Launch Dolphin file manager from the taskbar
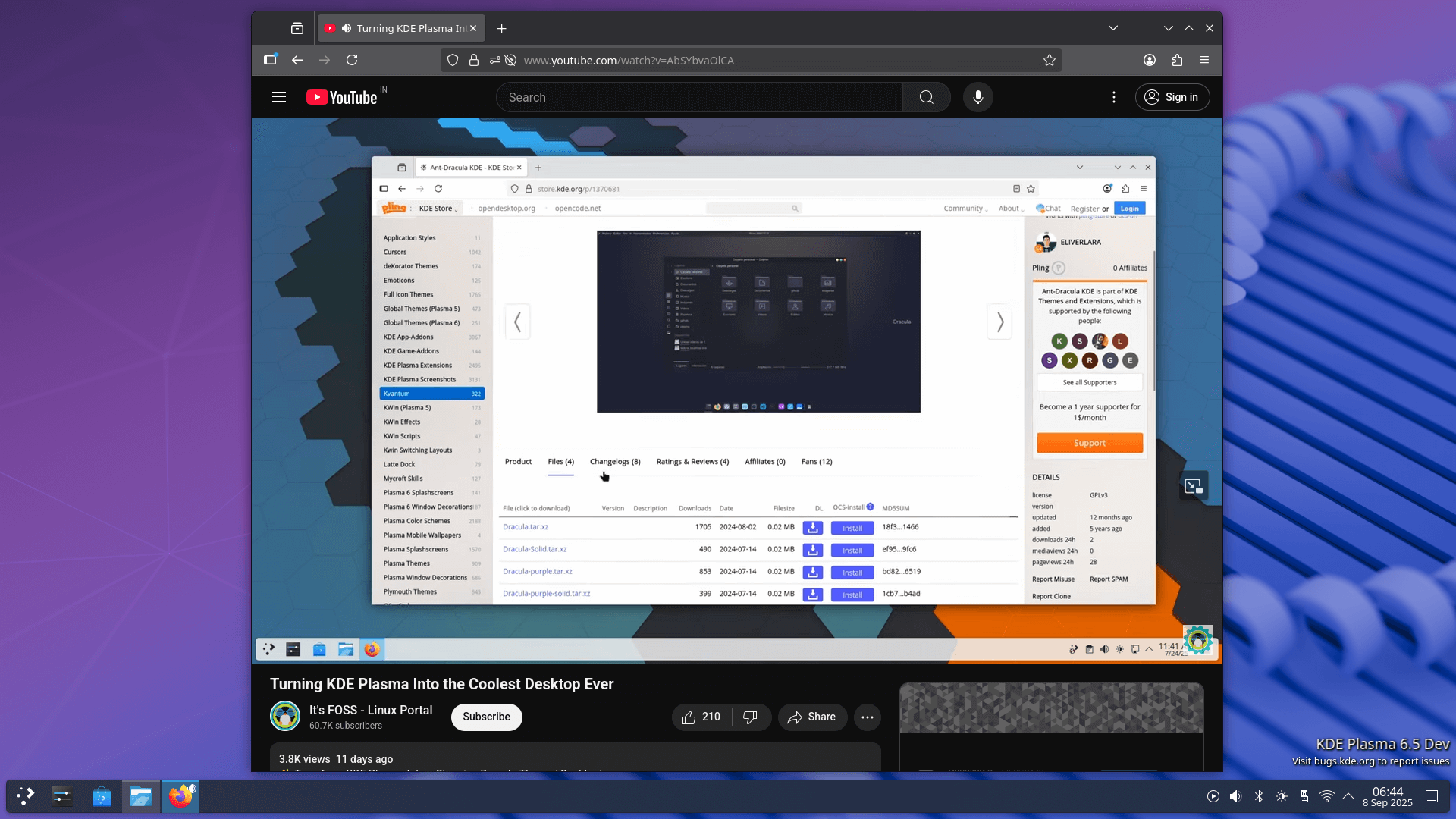Image resolution: width=1456 pixels, height=819 pixels. click(141, 796)
